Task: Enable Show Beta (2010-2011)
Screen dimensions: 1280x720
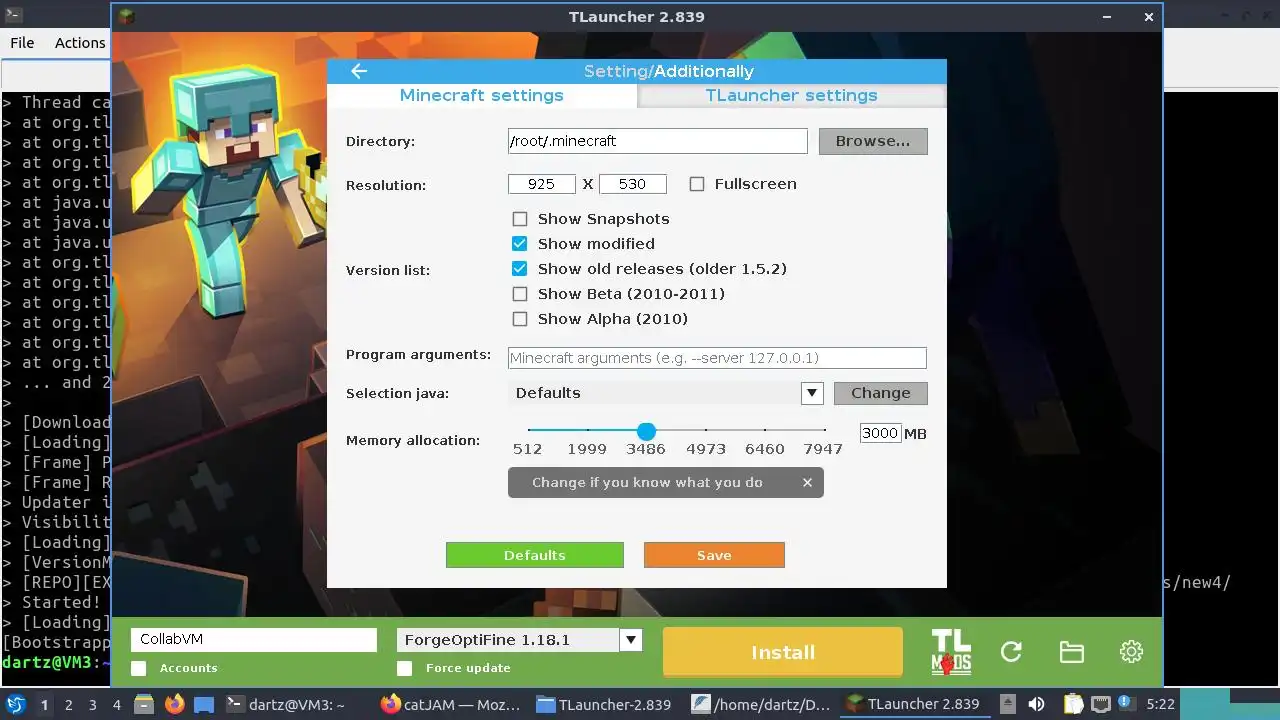Action: click(520, 294)
